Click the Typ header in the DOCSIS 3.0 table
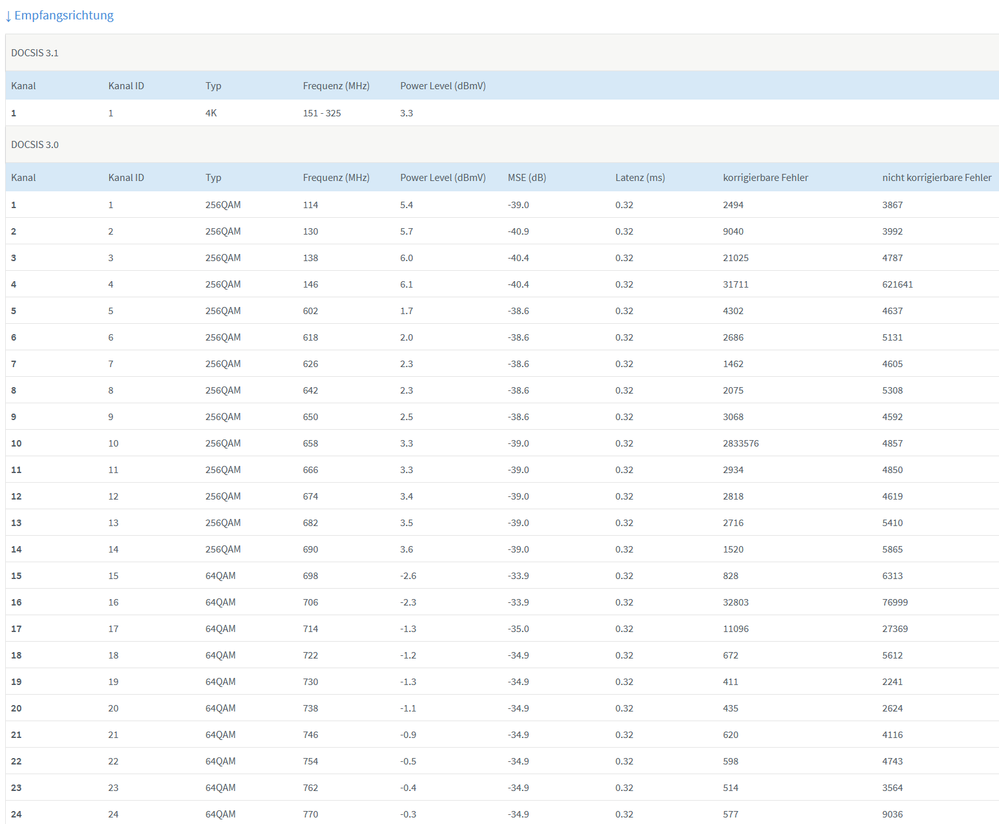 [x=214, y=178]
